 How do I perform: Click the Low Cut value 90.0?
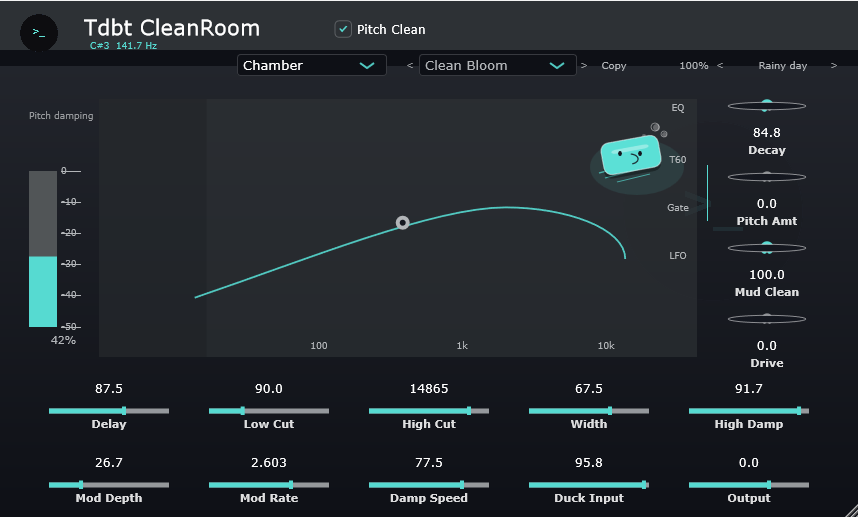[x=269, y=389]
